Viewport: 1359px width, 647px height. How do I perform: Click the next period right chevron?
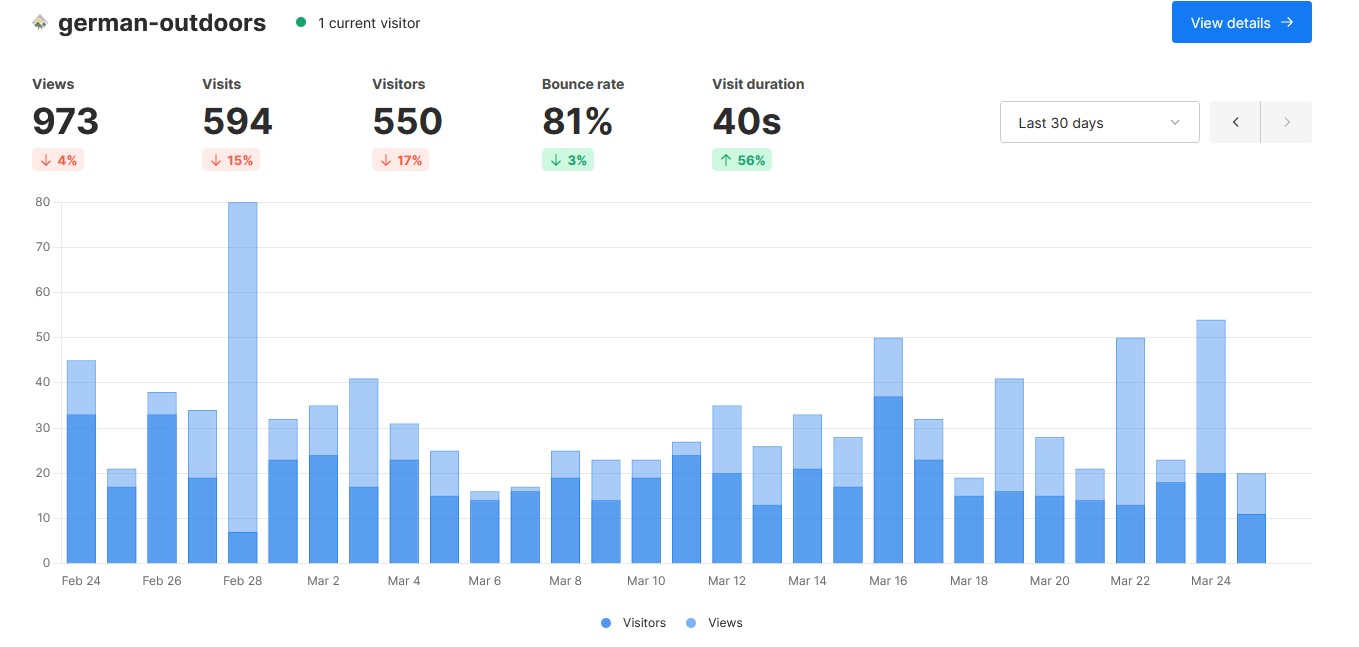(x=1287, y=121)
